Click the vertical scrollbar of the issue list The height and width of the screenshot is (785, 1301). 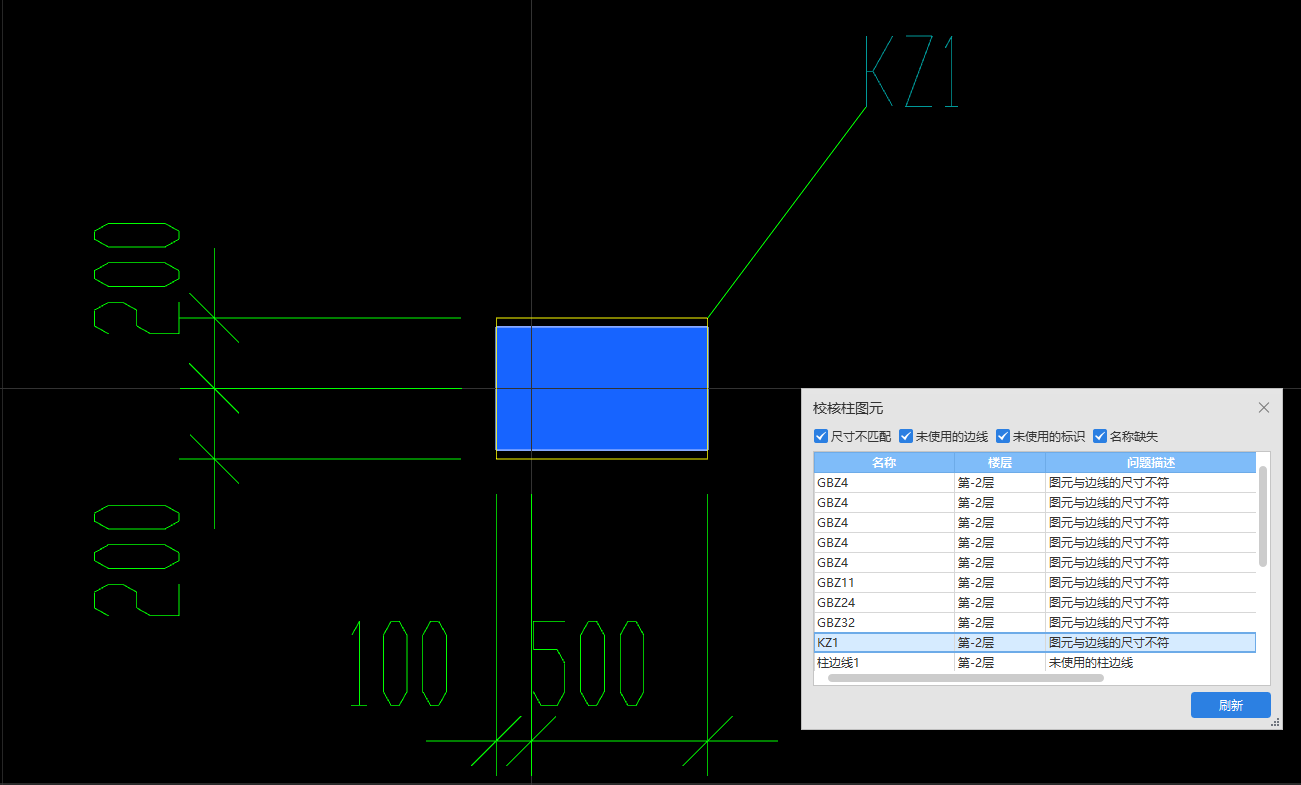tap(1263, 516)
